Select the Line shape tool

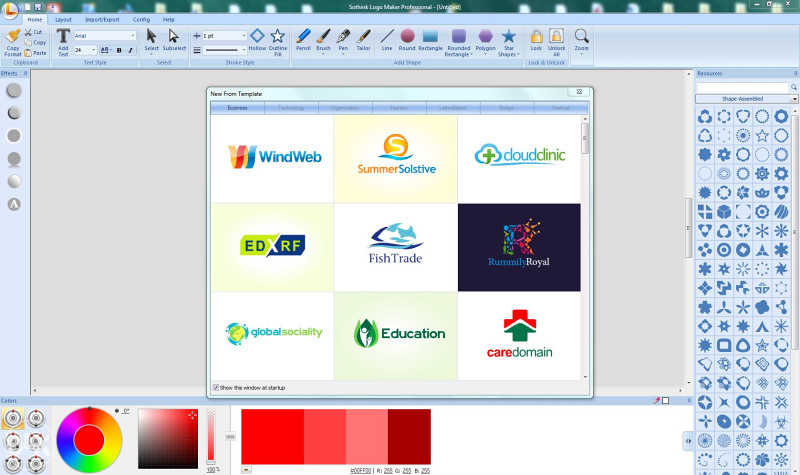(x=387, y=40)
